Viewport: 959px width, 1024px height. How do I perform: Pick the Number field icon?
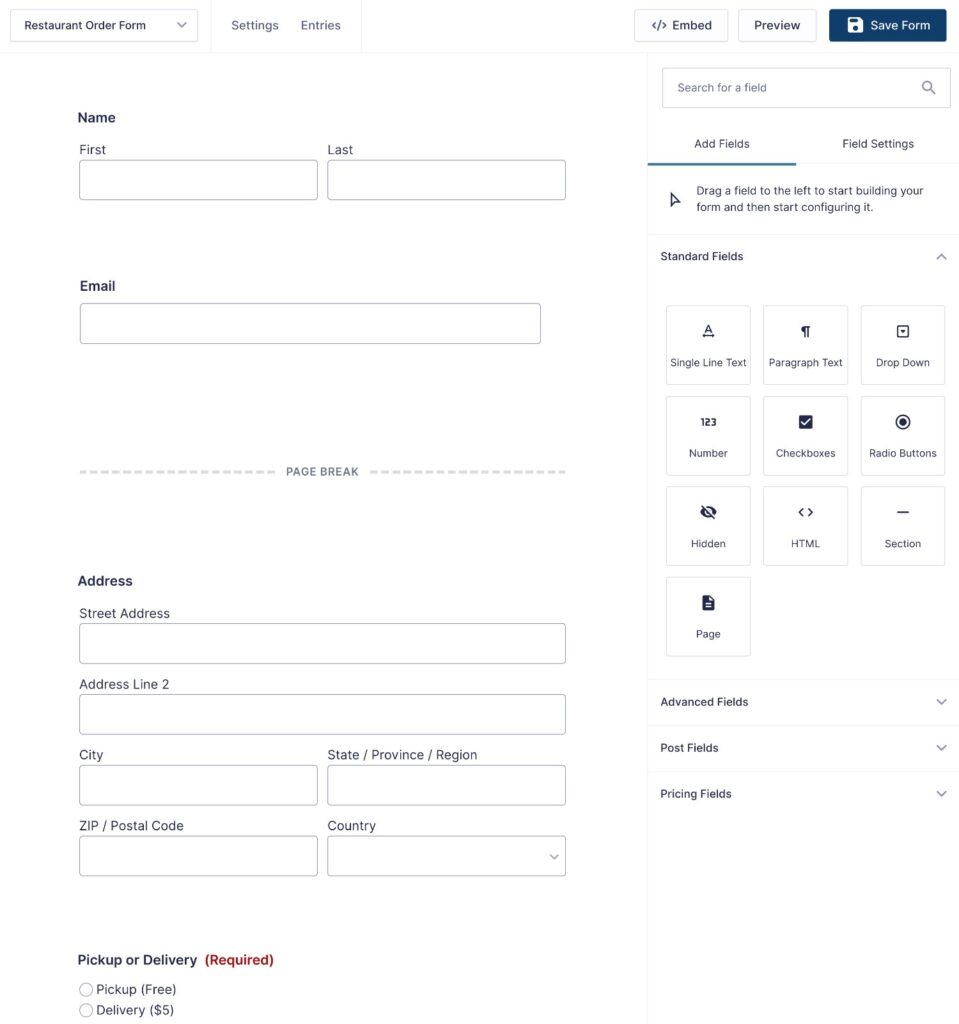tap(708, 435)
